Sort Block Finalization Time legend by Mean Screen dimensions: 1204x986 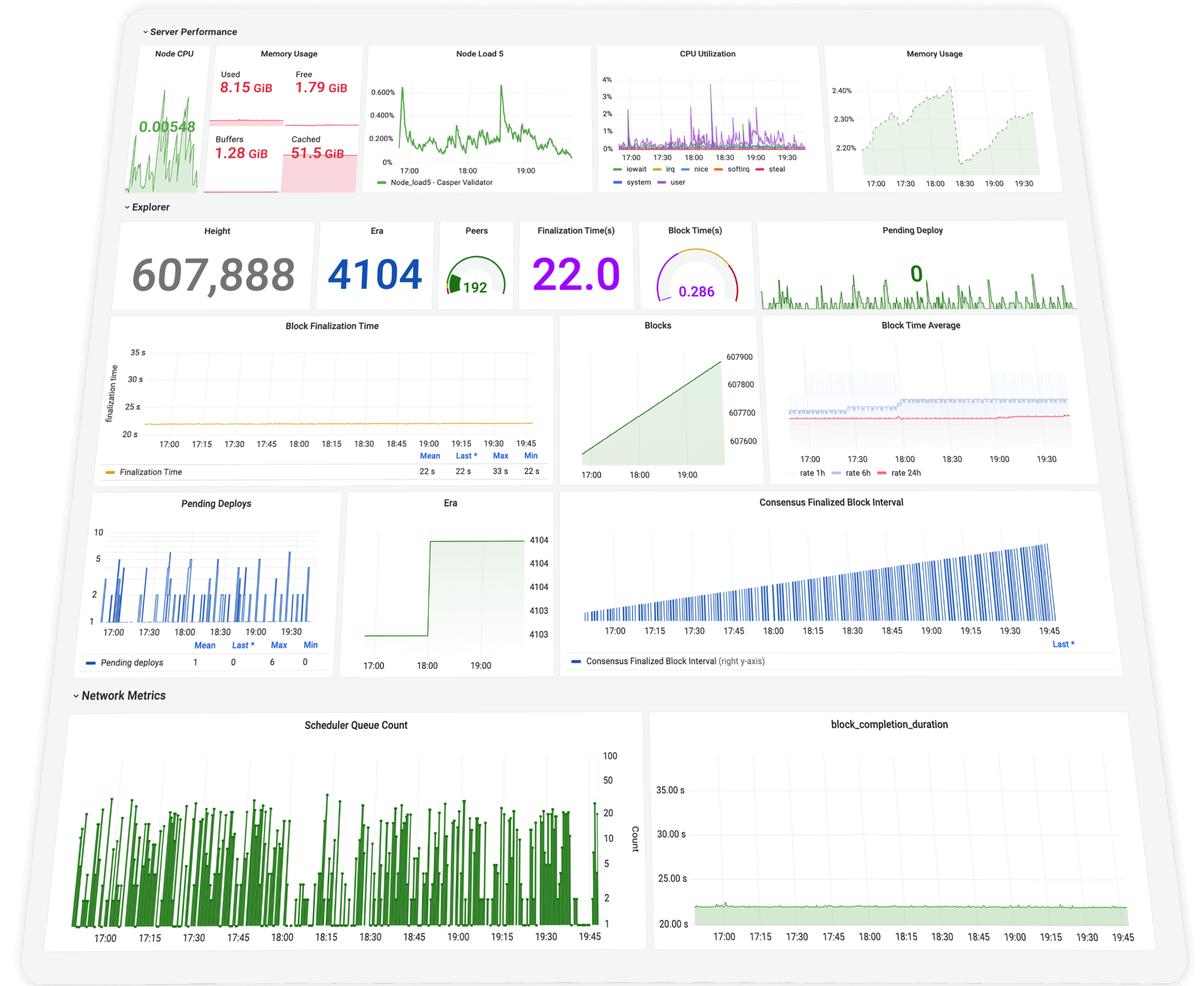point(430,456)
